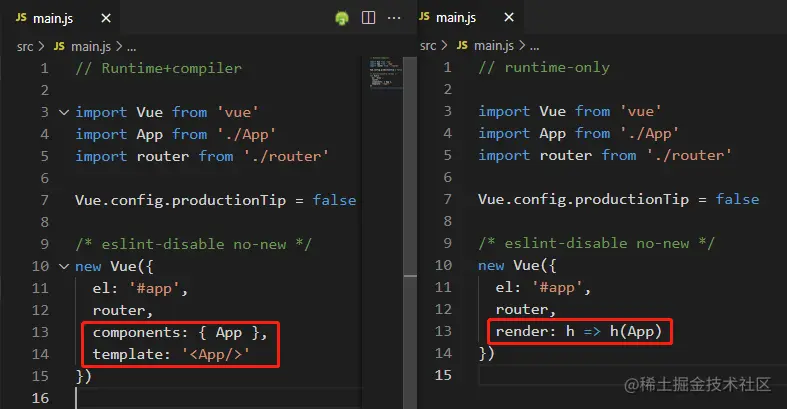Click the '// Runtime+compiler' comment on line 1

pyautogui.click(x=159, y=68)
